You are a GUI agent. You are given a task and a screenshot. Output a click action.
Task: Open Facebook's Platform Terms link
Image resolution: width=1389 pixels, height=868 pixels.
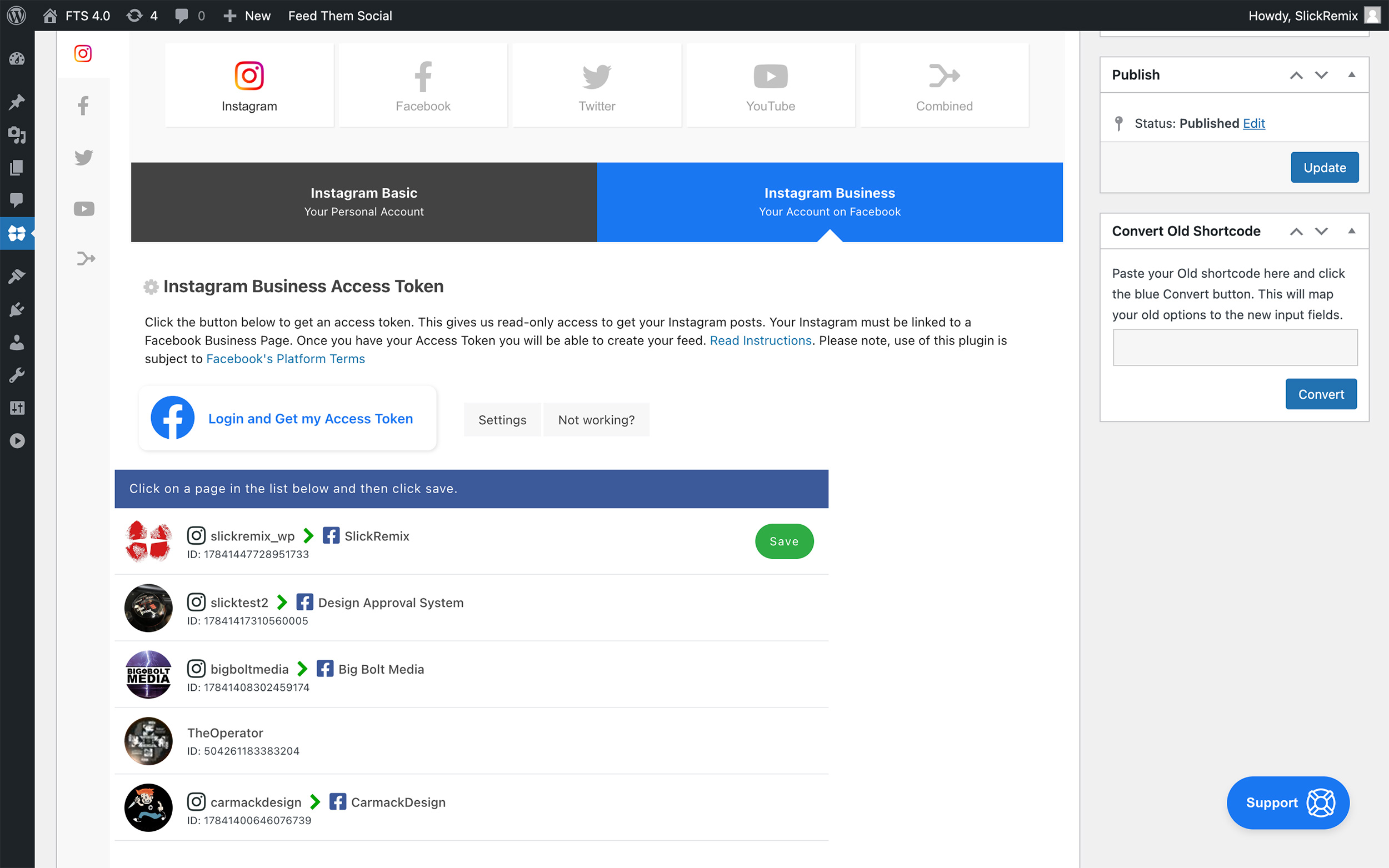tap(286, 359)
